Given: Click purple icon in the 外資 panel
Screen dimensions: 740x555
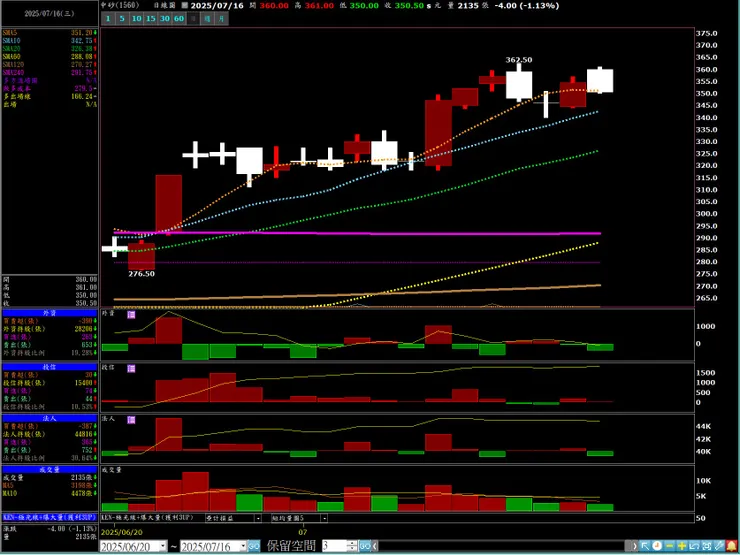Looking at the screenshot, I should coord(131,314).
